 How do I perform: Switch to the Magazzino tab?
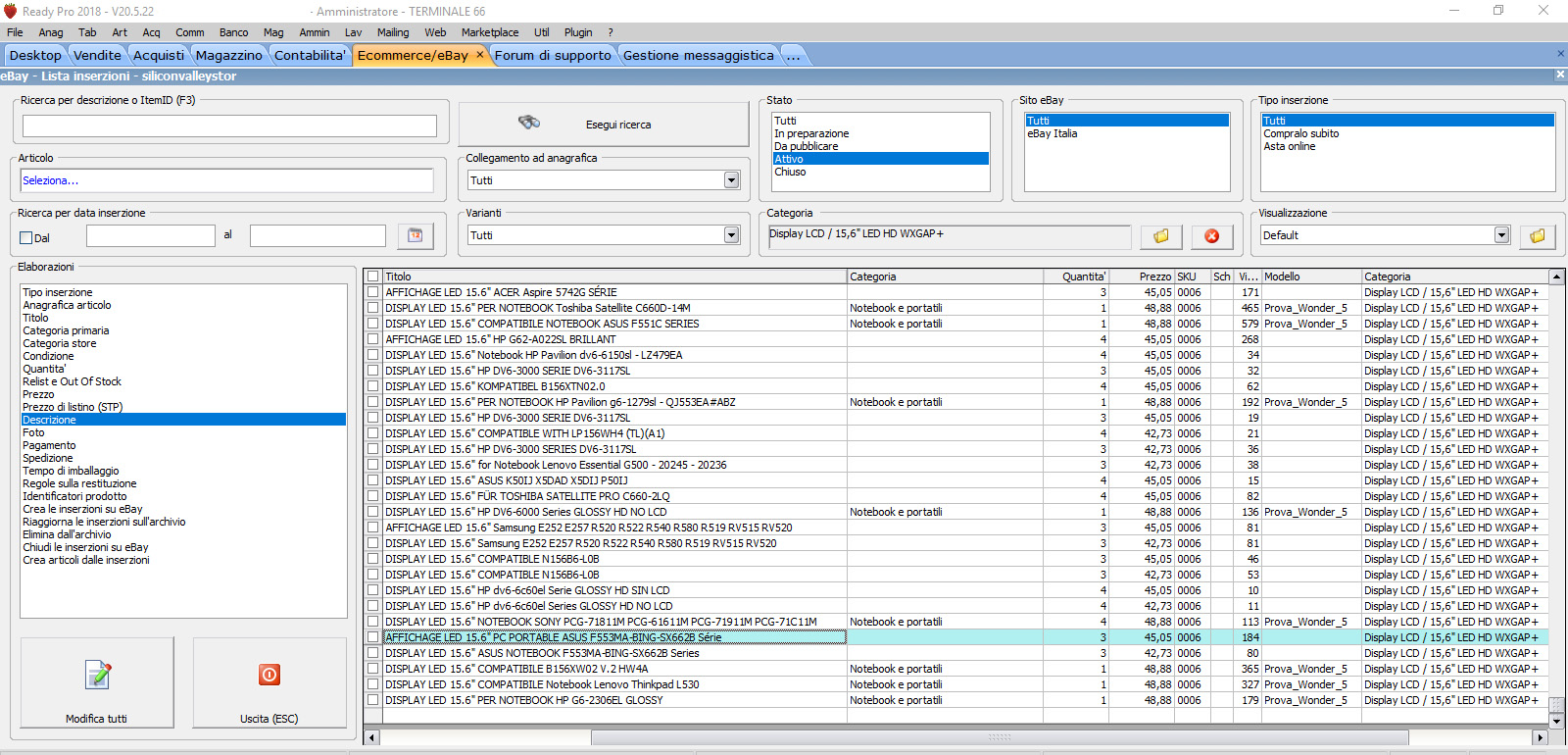228,55
